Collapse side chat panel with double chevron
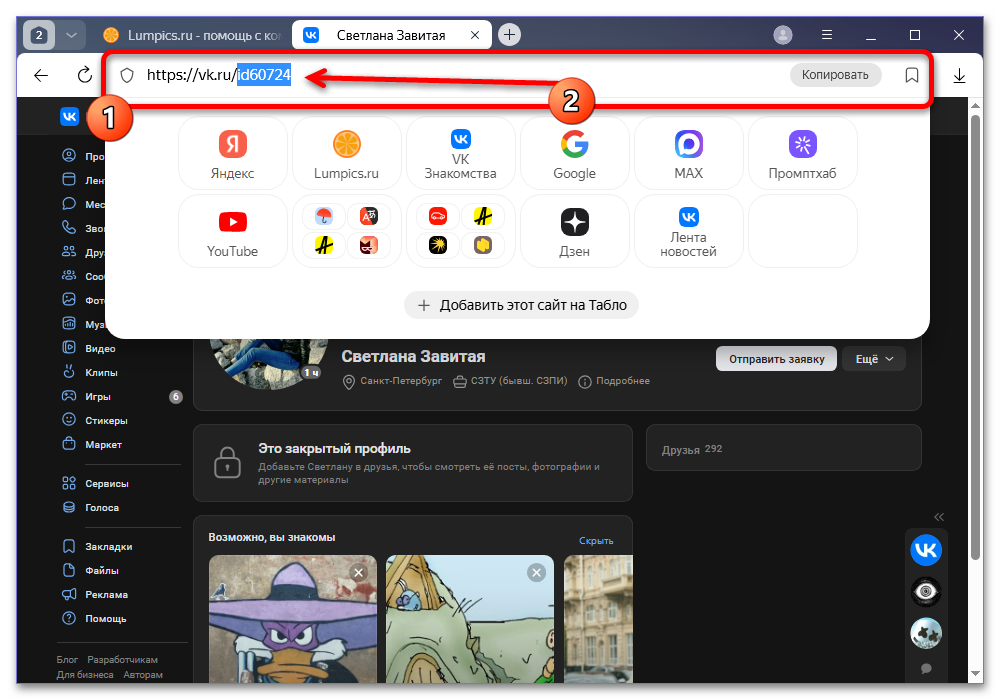The height and width of the screenshot is (700, 1000). pyautogui.click(x=939, y=517)
